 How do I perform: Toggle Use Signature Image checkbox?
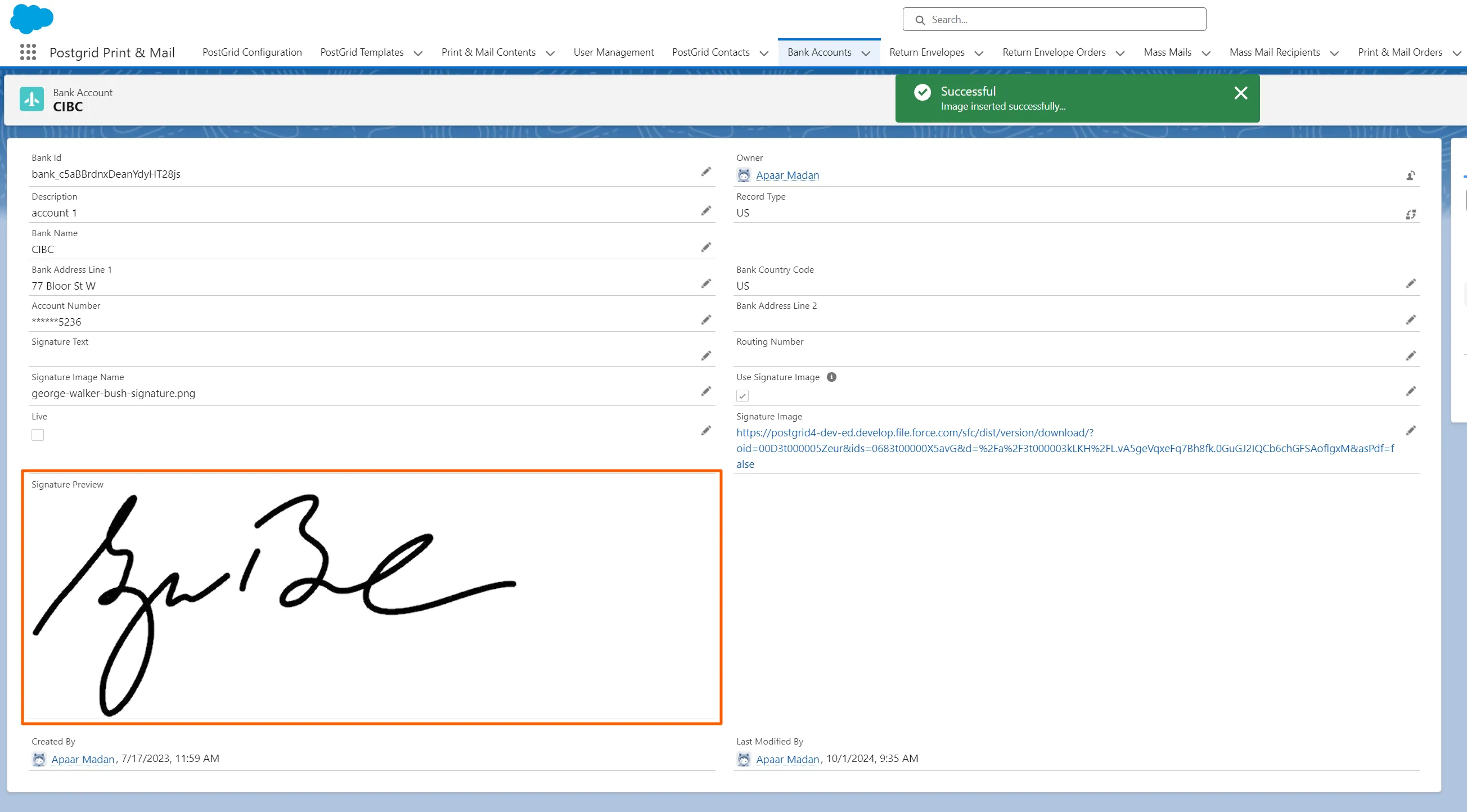pyautogui.click(x=742, y=396)
